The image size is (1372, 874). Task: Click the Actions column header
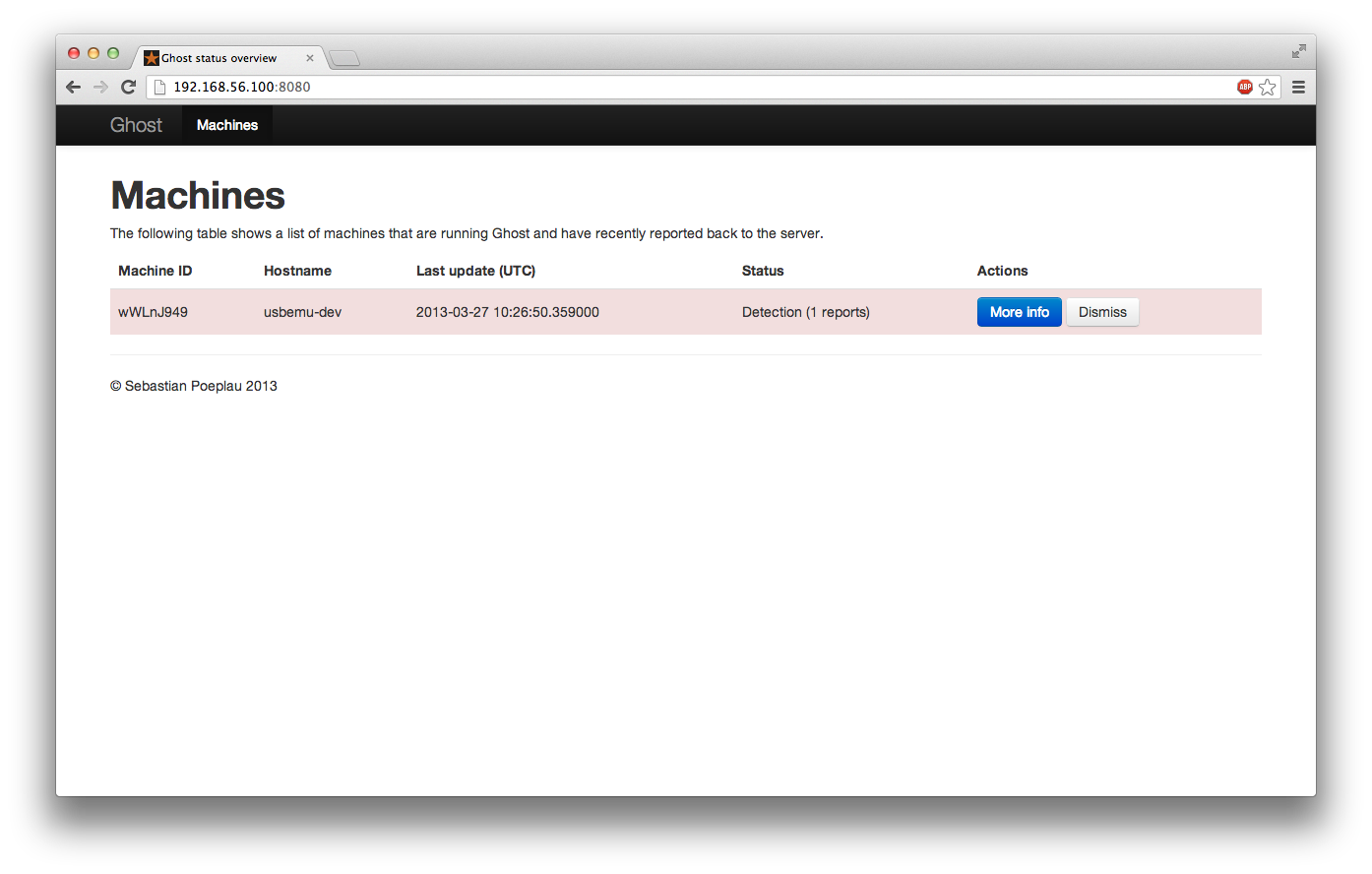click(x=1002, y=271)
